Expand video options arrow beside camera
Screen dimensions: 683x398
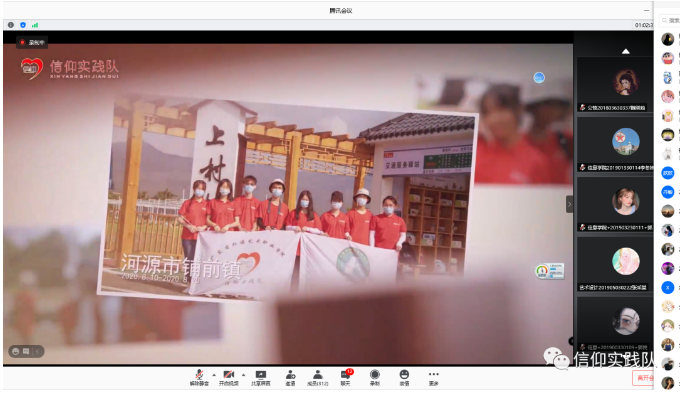tap(243, 374)
